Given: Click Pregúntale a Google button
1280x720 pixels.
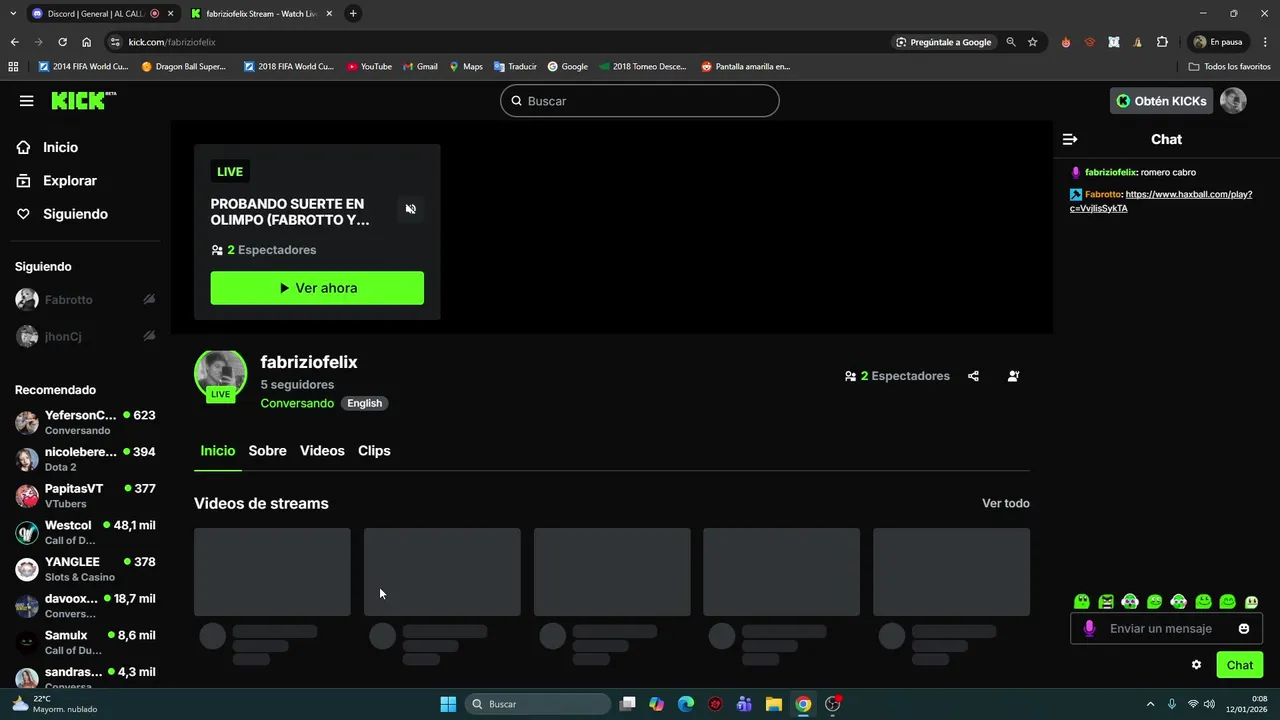Looking at the screenshot, I should pyautogui.click(x=945, y=42).
